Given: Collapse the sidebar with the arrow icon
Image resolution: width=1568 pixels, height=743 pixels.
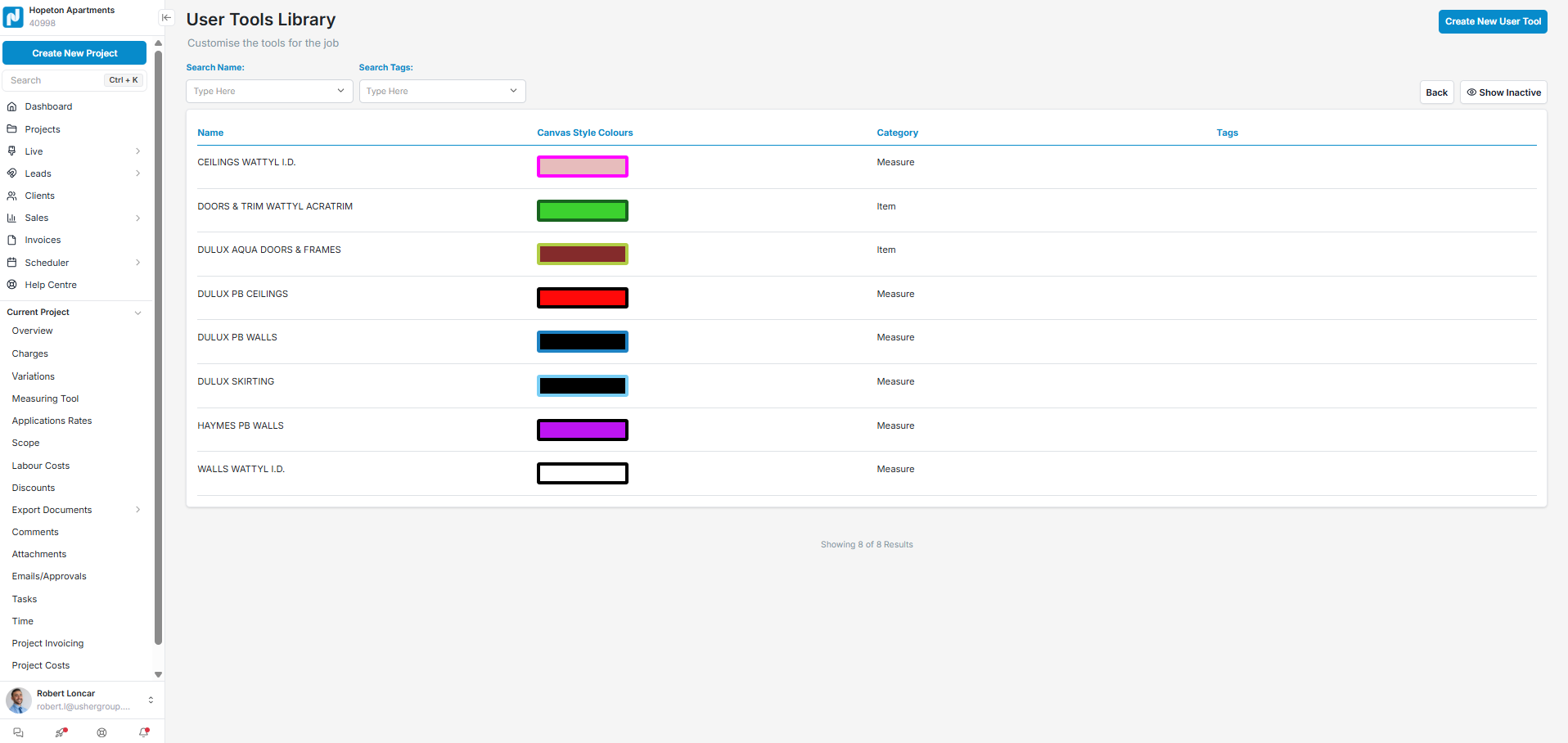Looking at the screenshot, I should pyautogui.click(x=166, y=17).
